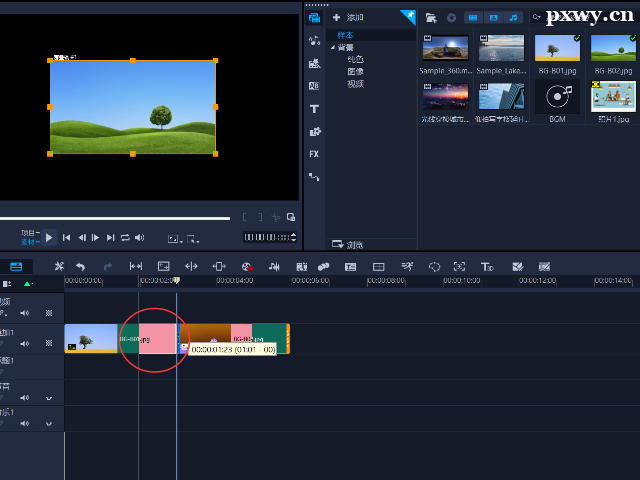Open the Sound Mixer waveform icon
This screenshot has width=640, height=480.
tap(273, 267)
